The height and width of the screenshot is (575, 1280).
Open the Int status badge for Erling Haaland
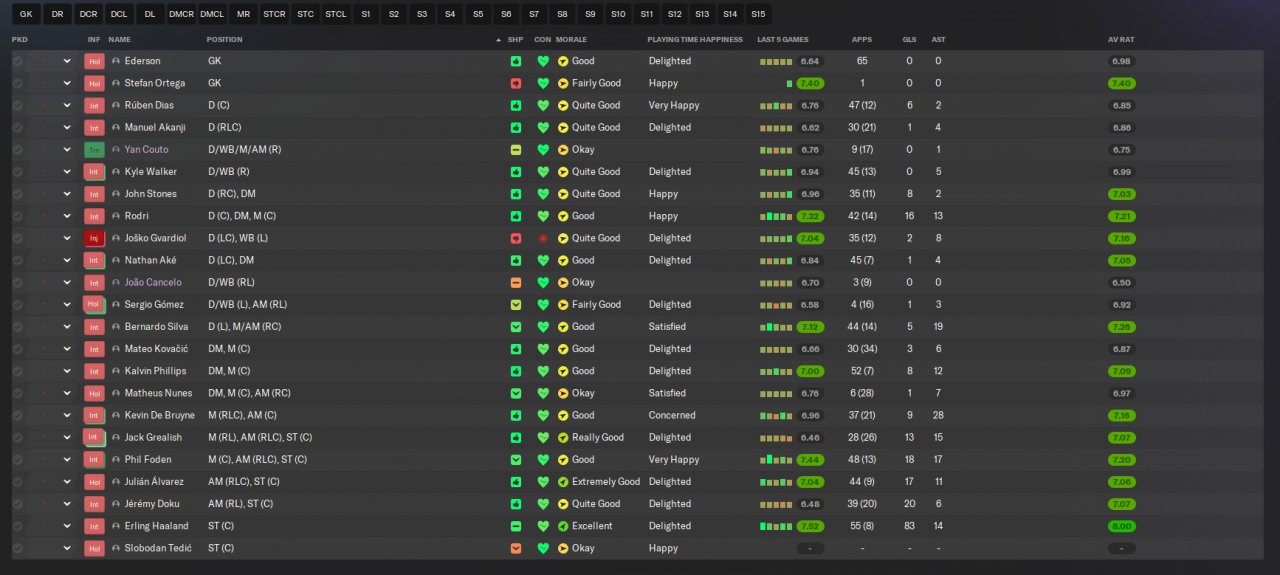[x=94, y=526]
